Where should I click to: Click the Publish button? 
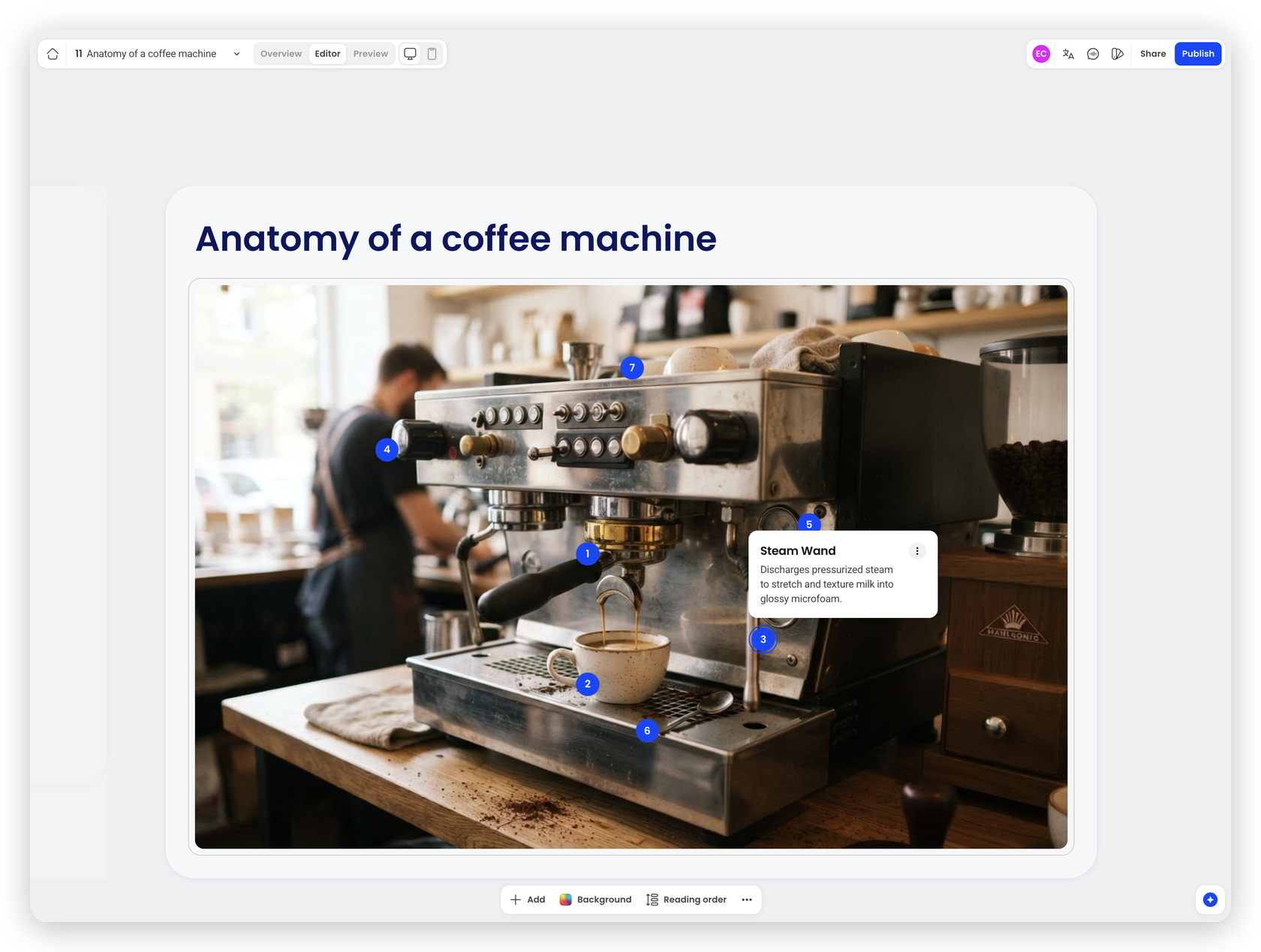point(1198,54)
